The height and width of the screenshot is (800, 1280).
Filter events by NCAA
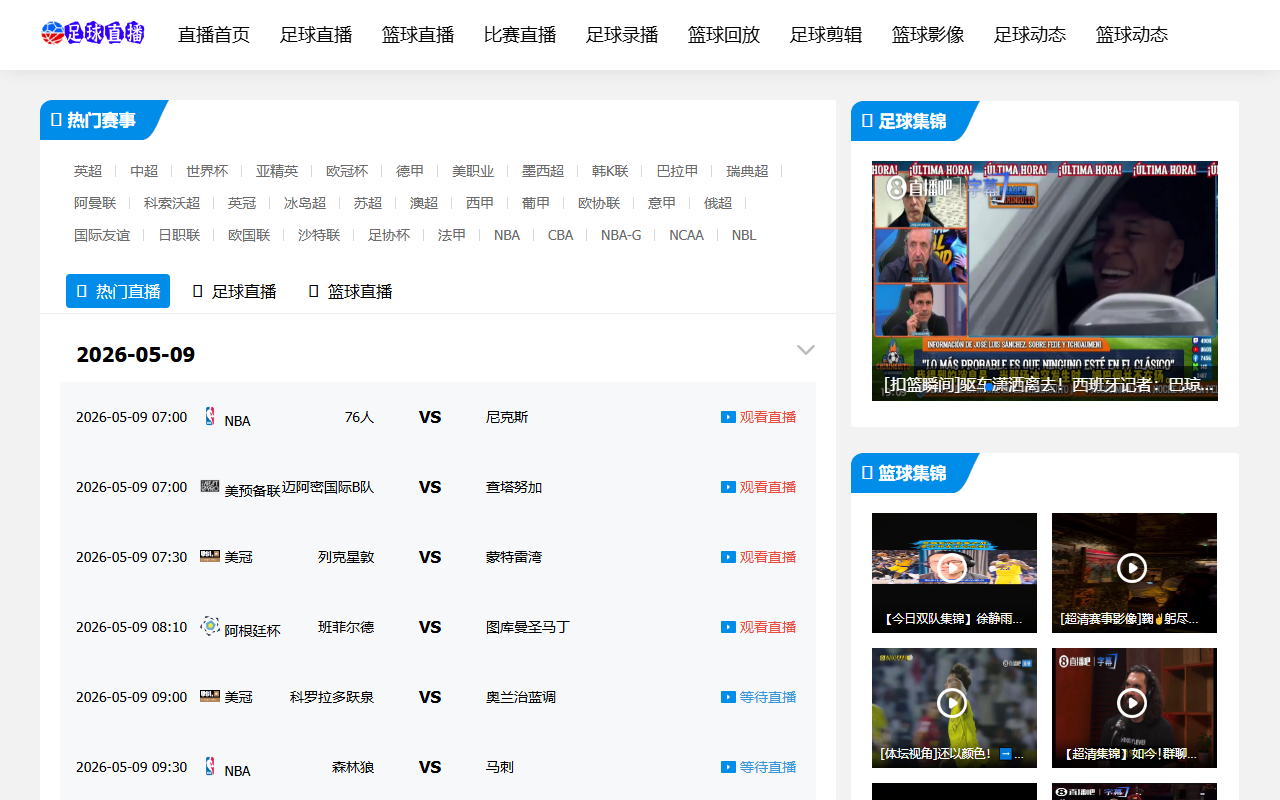pos(686,235)
